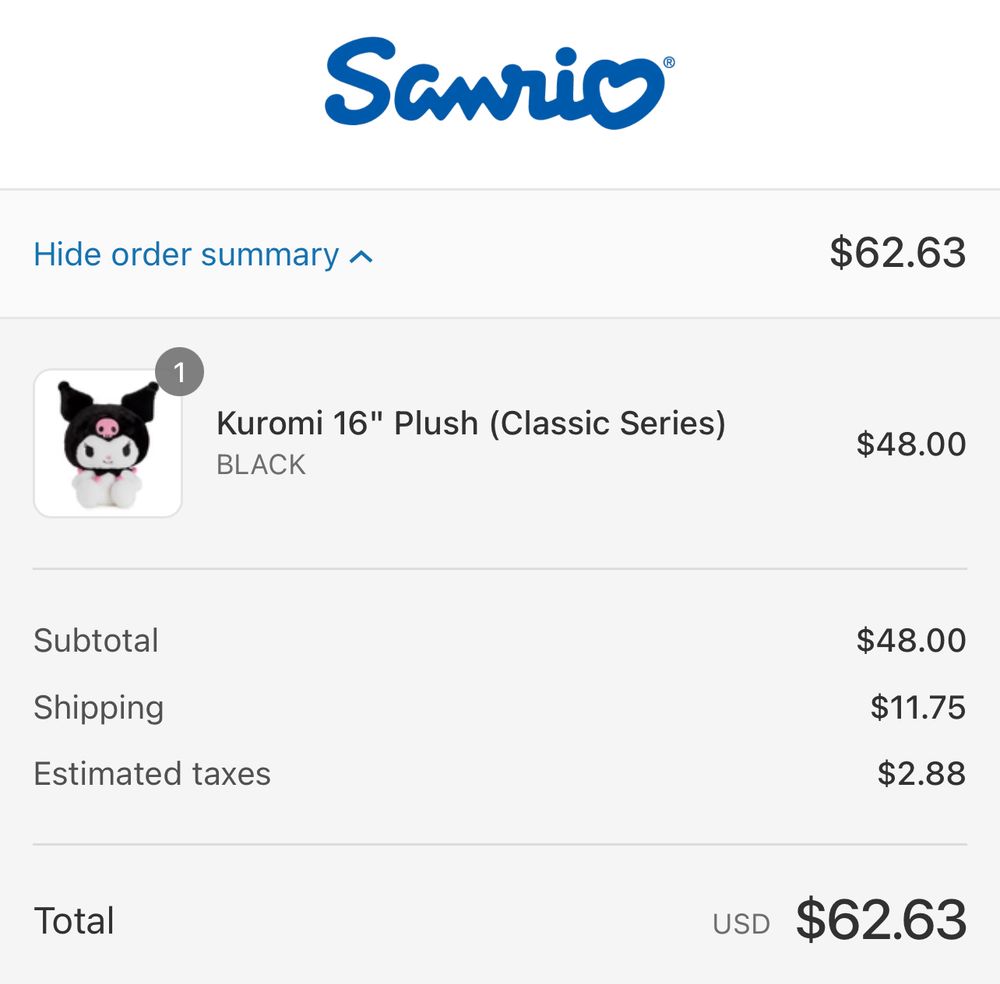Open the Kuromi plush product thumbnail
This screenshot has width=1000, height=984.
tap(108, 443)
